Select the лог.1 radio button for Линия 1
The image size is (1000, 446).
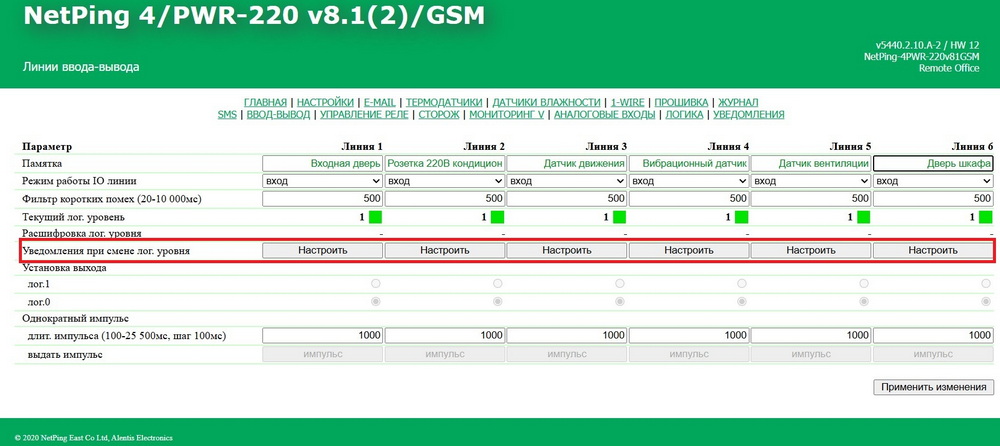point(376,284)
